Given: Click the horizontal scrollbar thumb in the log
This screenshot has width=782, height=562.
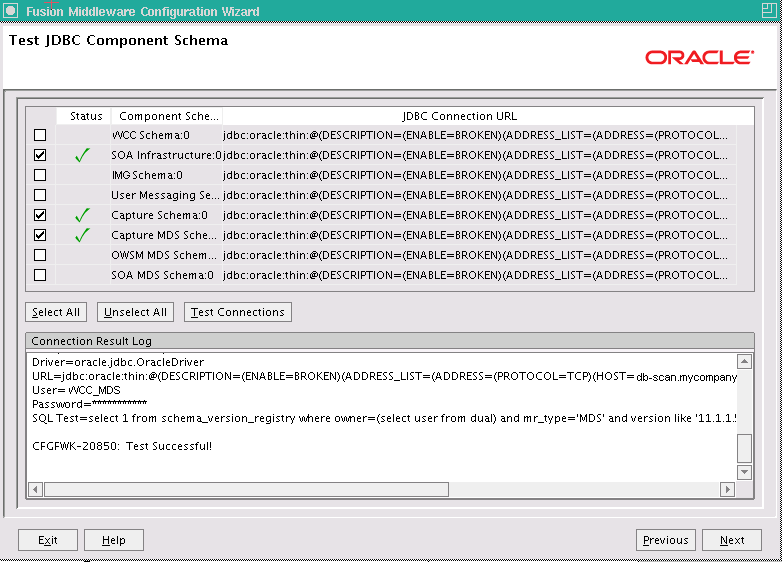Looking at the screenshot, I should pos(246,489).
